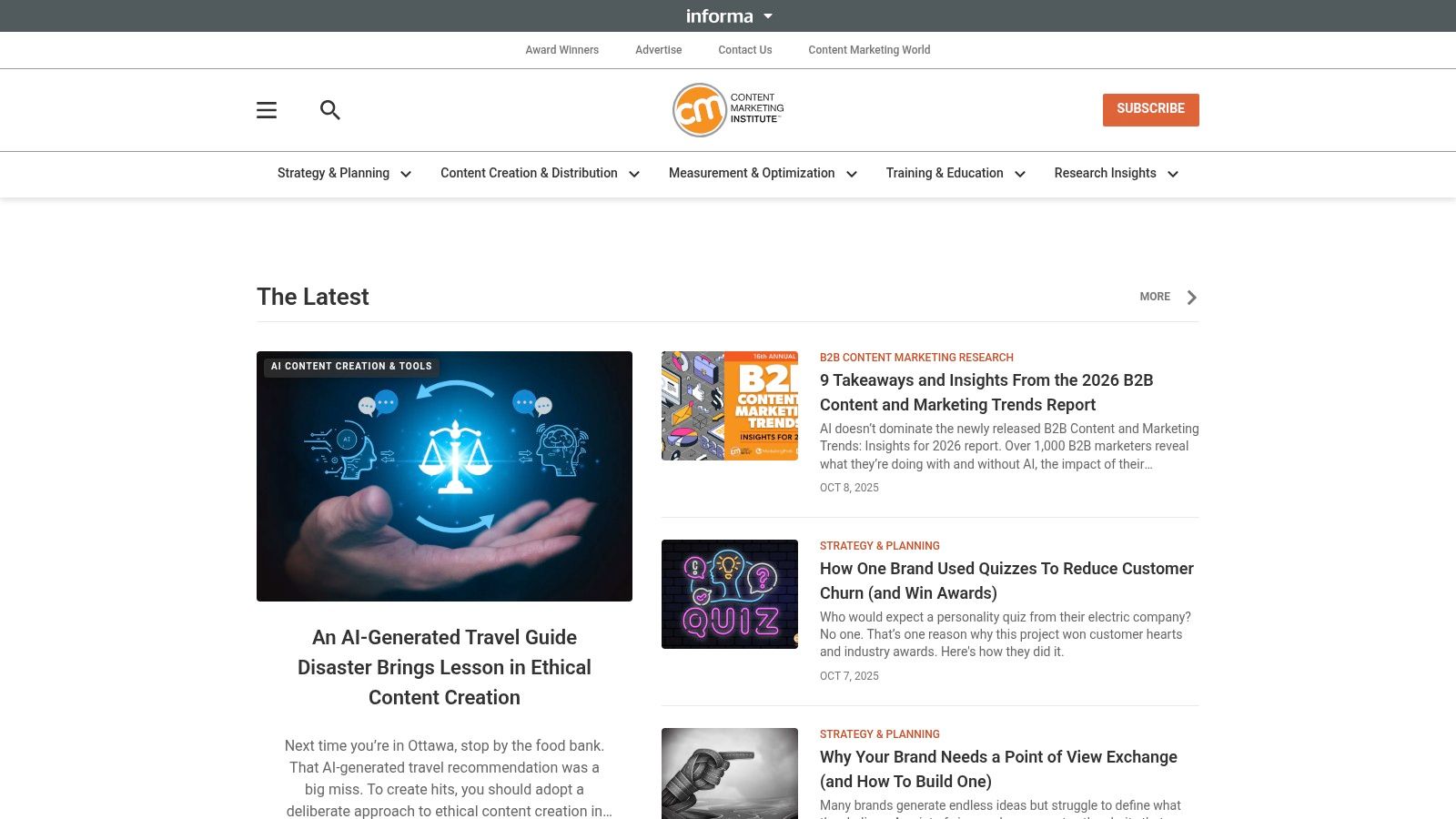Expand the Training & Education chevron
The width and height of the screenshot is (1456, 819).
[1020, 174]
